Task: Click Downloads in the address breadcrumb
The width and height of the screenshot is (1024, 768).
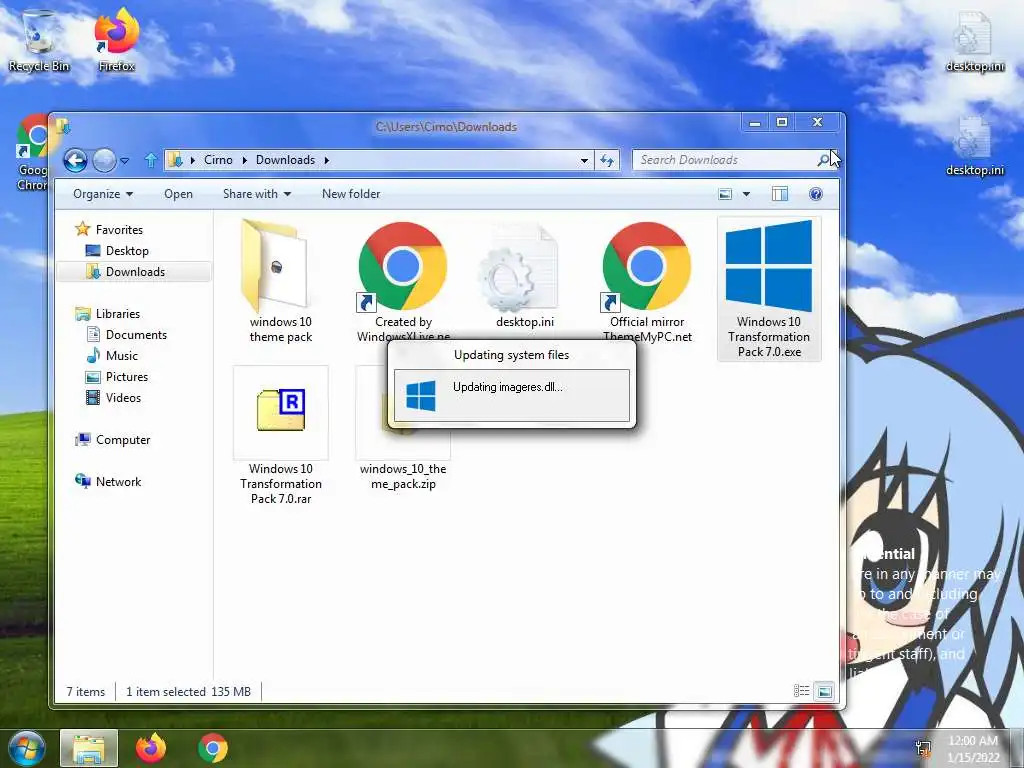Action: (x=285, y=160)
